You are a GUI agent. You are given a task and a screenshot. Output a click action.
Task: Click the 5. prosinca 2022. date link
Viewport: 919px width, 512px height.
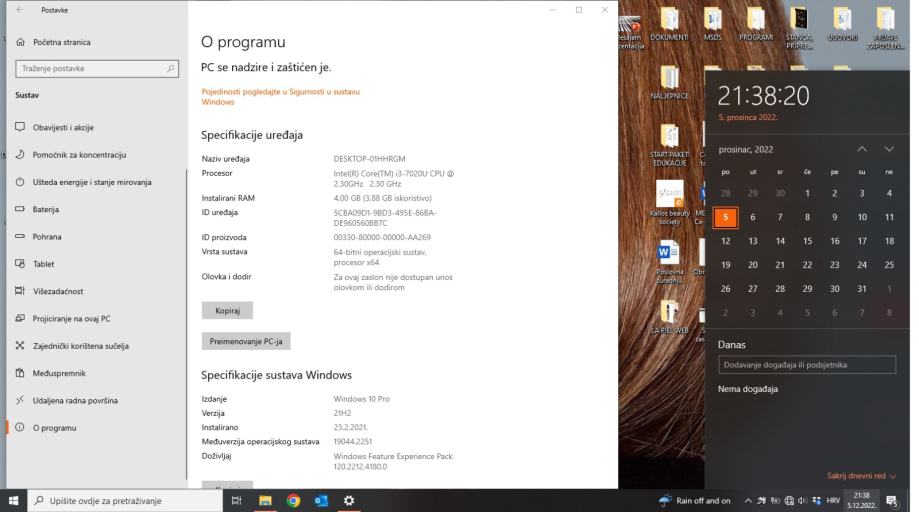(748, 117)
